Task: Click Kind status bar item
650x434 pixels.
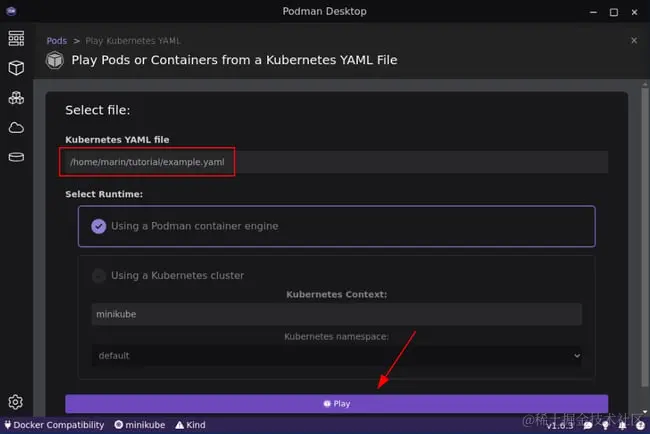Action: coord(190,425)
